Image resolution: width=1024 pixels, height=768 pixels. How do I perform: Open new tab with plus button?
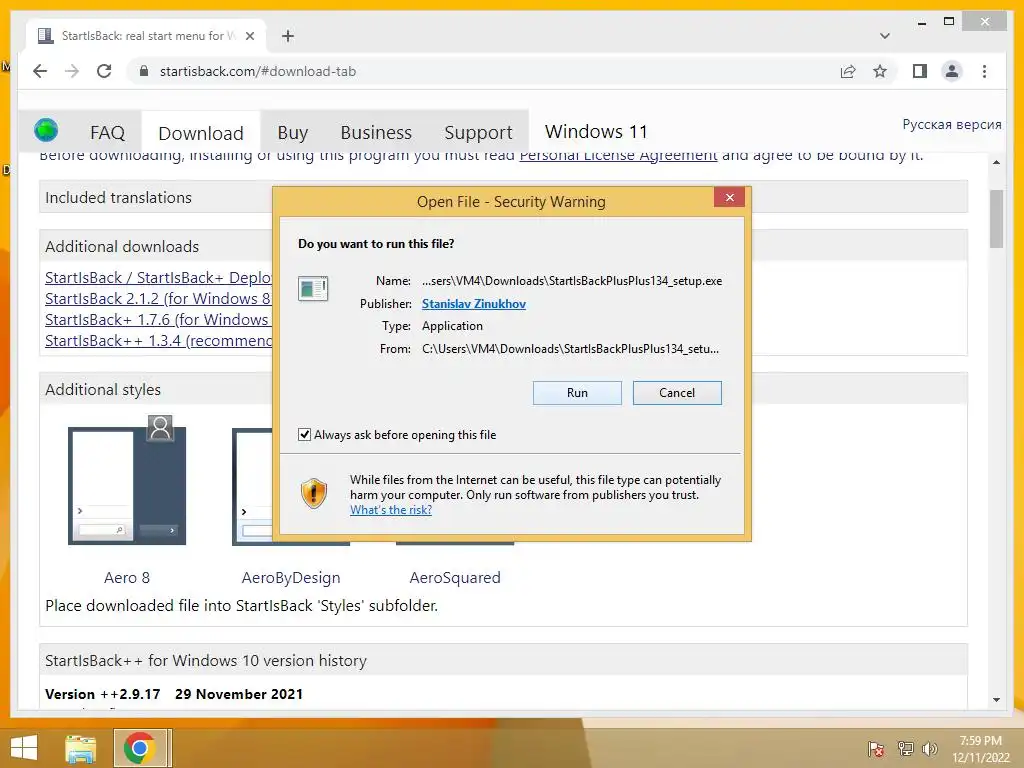[x=287, y=36]
